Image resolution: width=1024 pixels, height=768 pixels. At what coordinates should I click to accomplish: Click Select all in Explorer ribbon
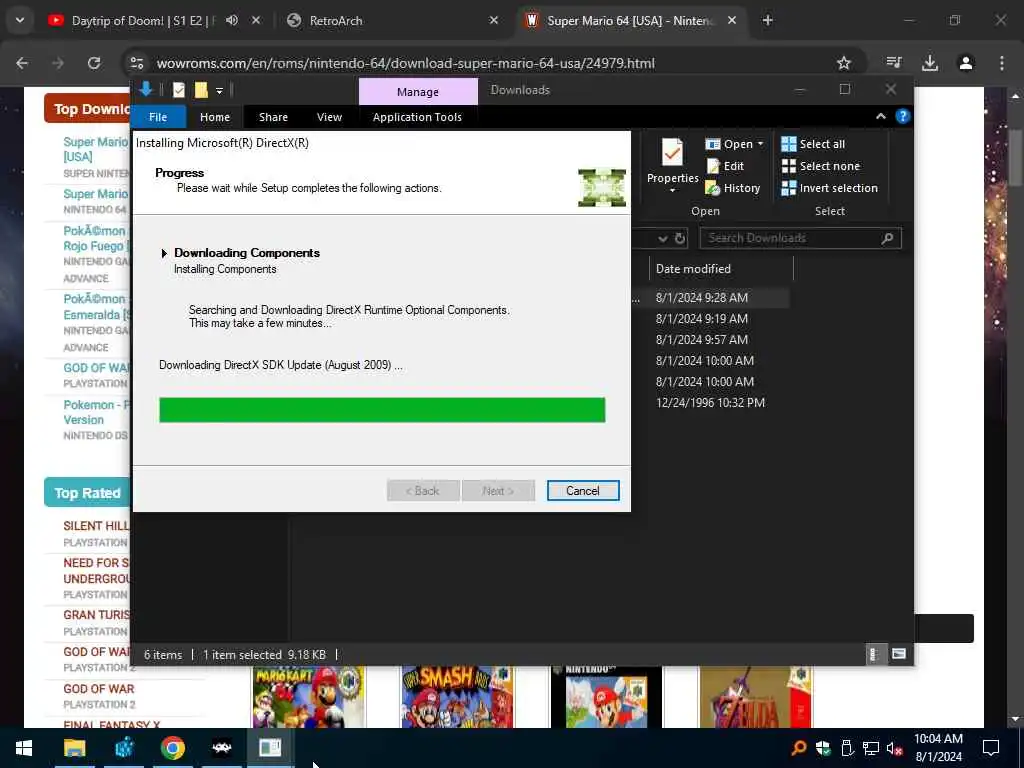[x=813, y=144]
